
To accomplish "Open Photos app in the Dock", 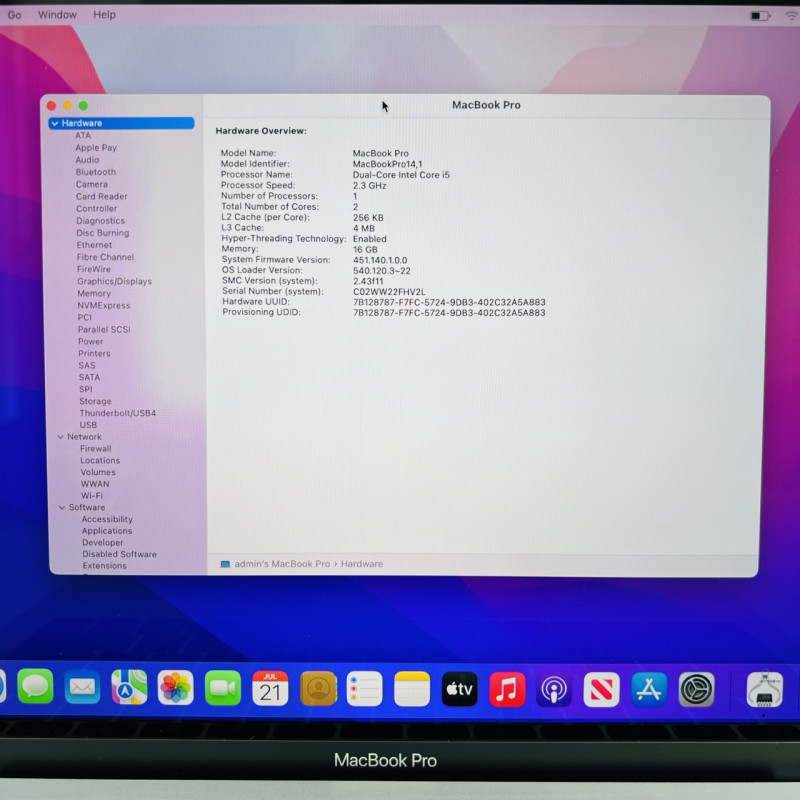I will [x=176, y=688].
